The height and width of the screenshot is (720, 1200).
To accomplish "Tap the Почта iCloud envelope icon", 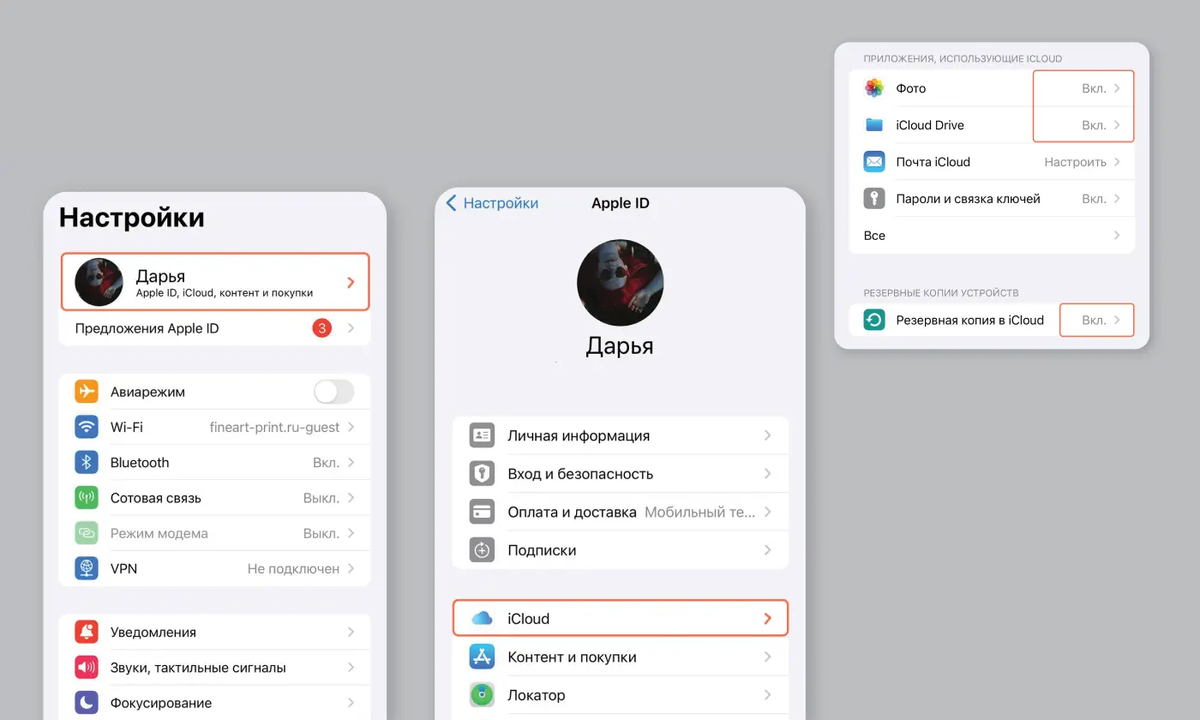I will pyautogui.click(x=874, y=162).
